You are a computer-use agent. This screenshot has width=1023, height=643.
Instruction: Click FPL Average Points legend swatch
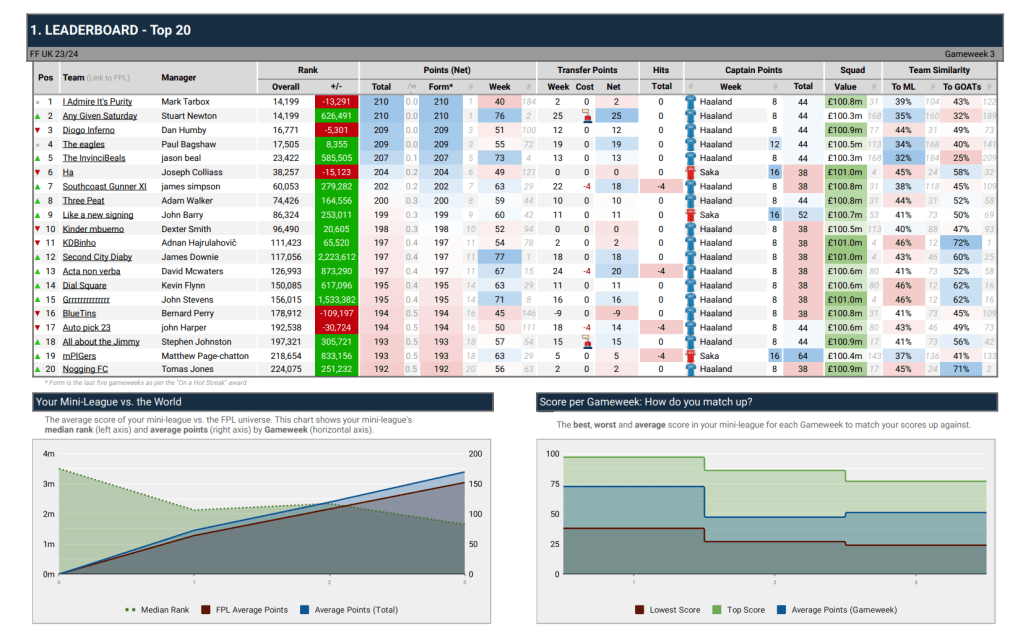tap(206, 609)
